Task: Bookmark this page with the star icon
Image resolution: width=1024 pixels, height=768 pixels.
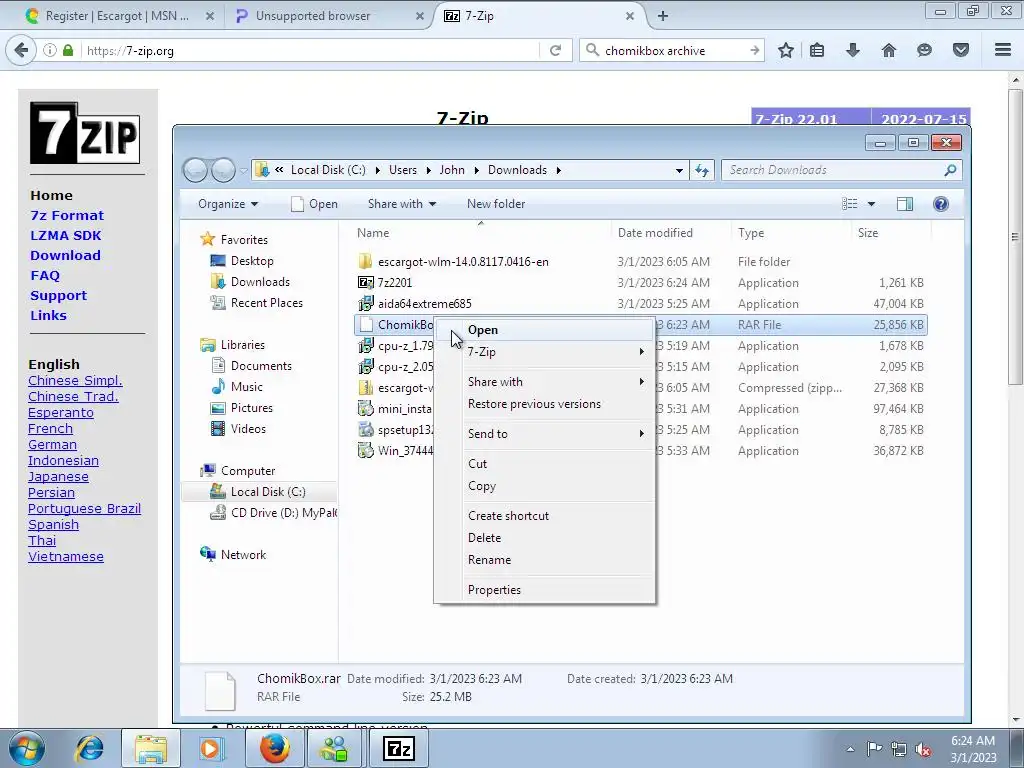Action: point(786,50)
